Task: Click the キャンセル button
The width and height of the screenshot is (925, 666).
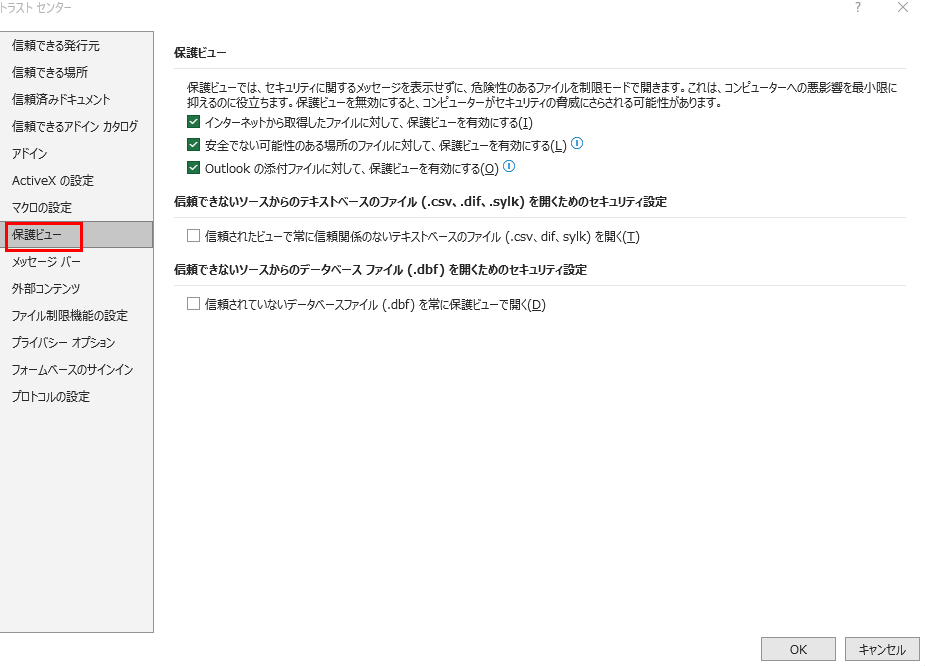Action: [881, 649]
